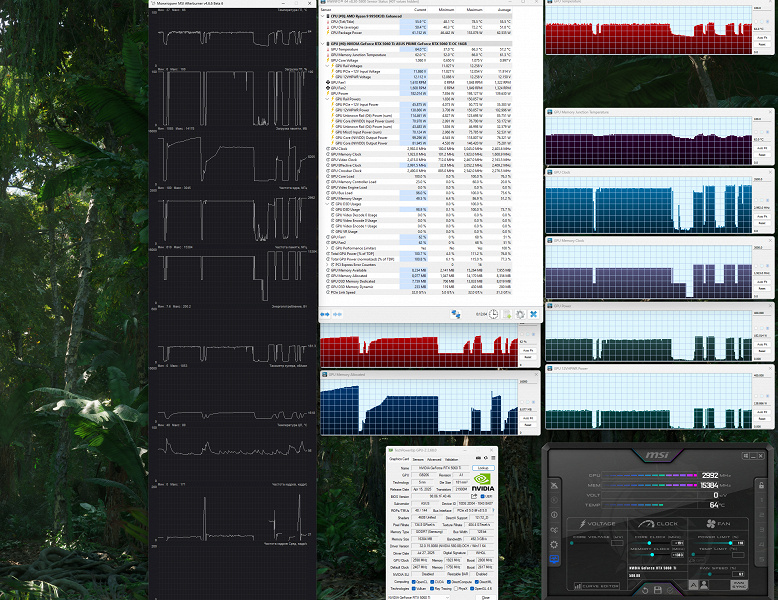Click GPU-Z Bus Interface question mark button
The width and height of the screenshot is (778, 600).
[493, 510]
